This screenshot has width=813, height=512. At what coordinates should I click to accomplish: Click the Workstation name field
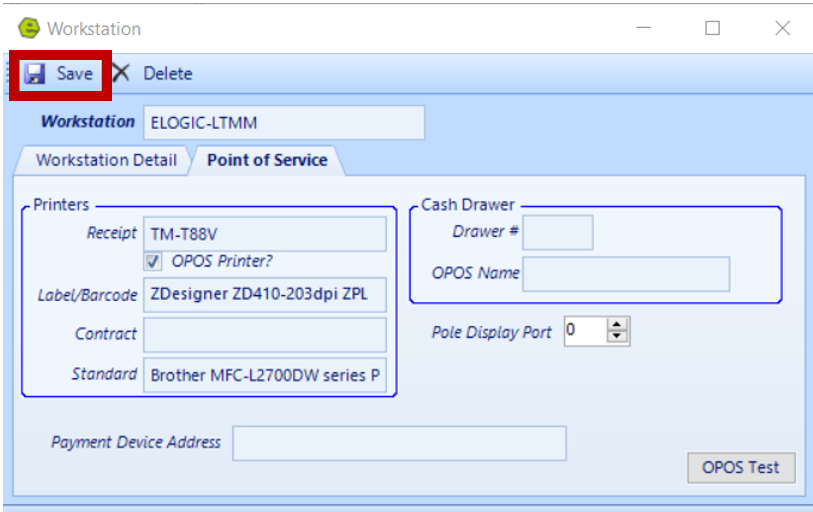coord(283,123)
